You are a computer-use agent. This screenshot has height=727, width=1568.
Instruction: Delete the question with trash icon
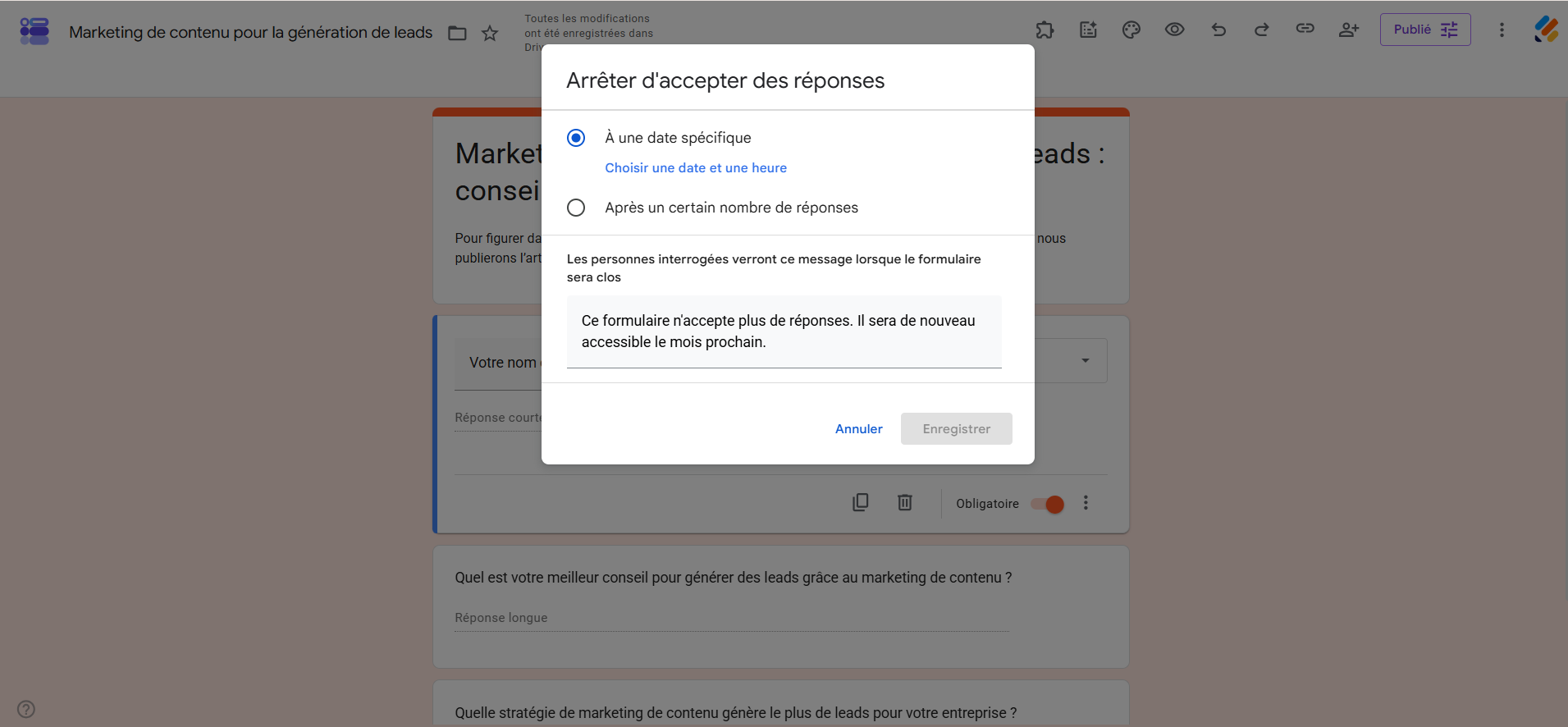(x=905, y=502)
